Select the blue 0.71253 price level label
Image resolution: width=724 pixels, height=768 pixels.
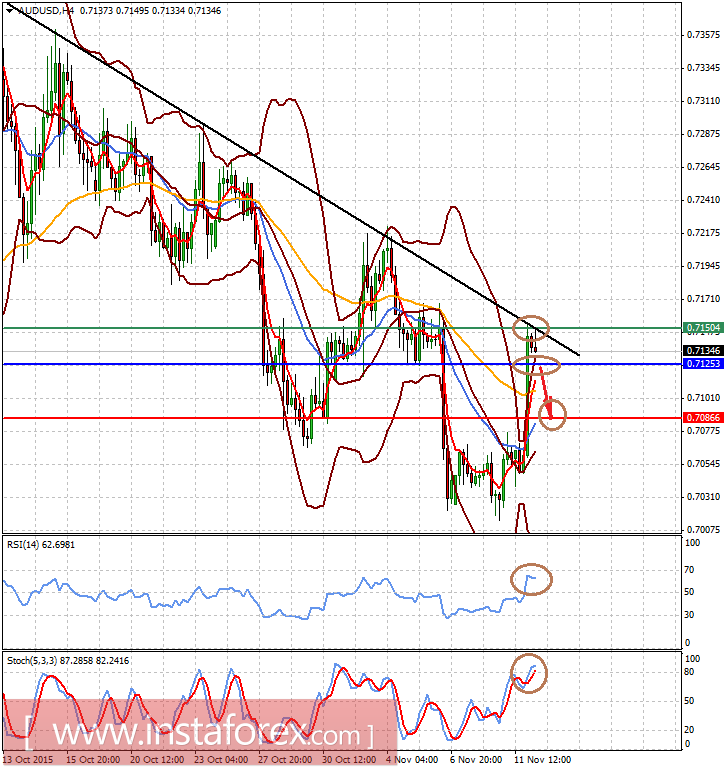[700, 364]
